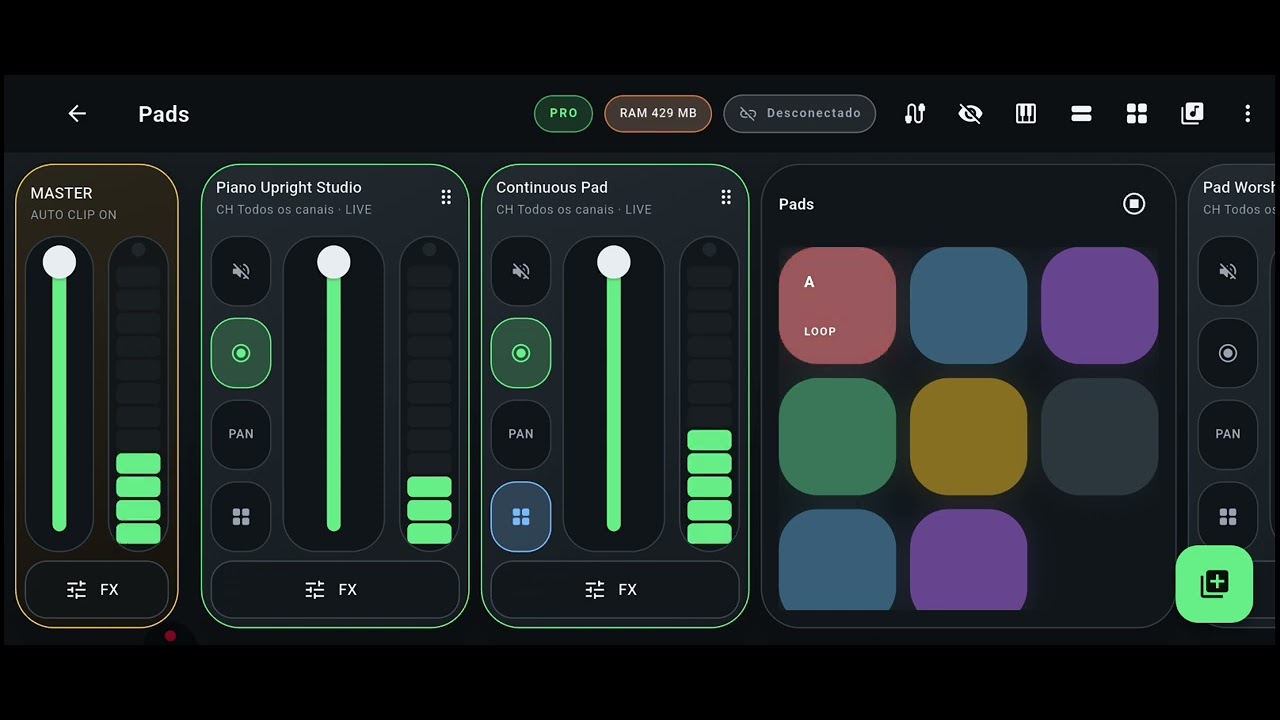Click the Pads panel title

click(796, 204)
